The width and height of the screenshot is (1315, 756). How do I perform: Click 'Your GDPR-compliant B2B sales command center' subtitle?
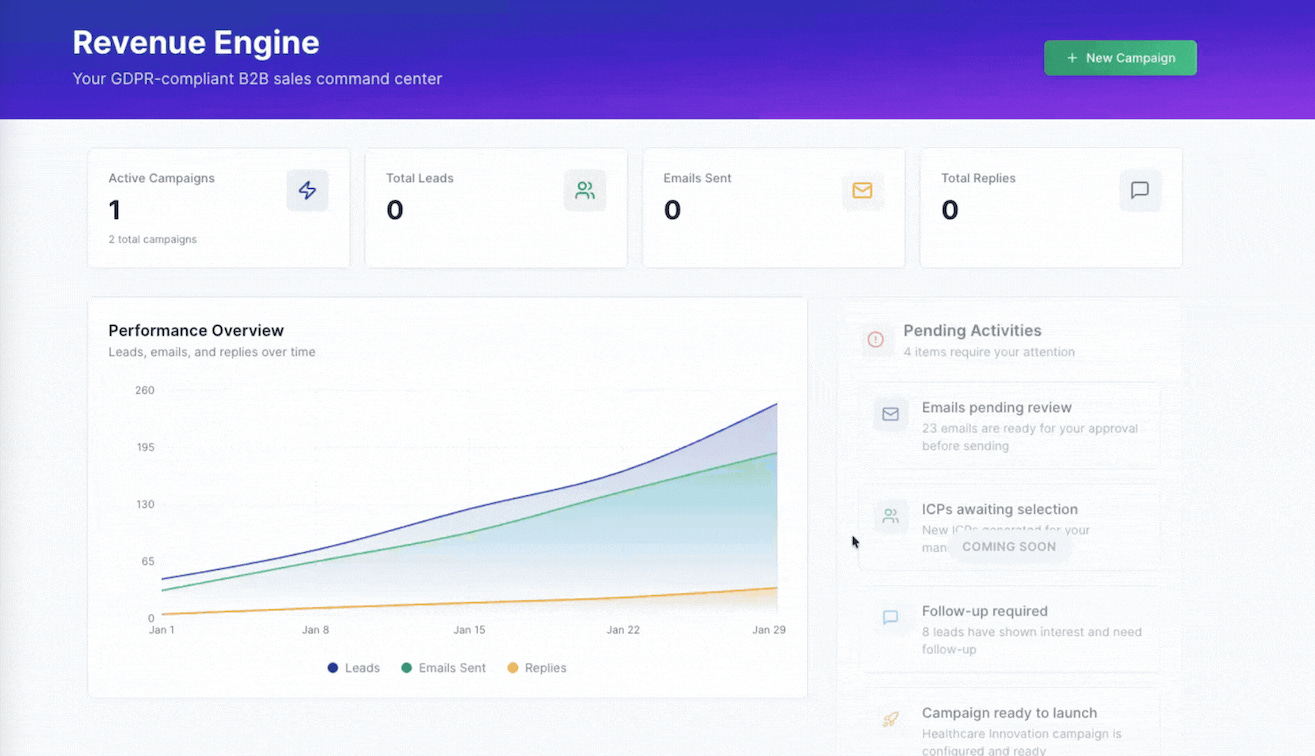click(x=257, y=79)
